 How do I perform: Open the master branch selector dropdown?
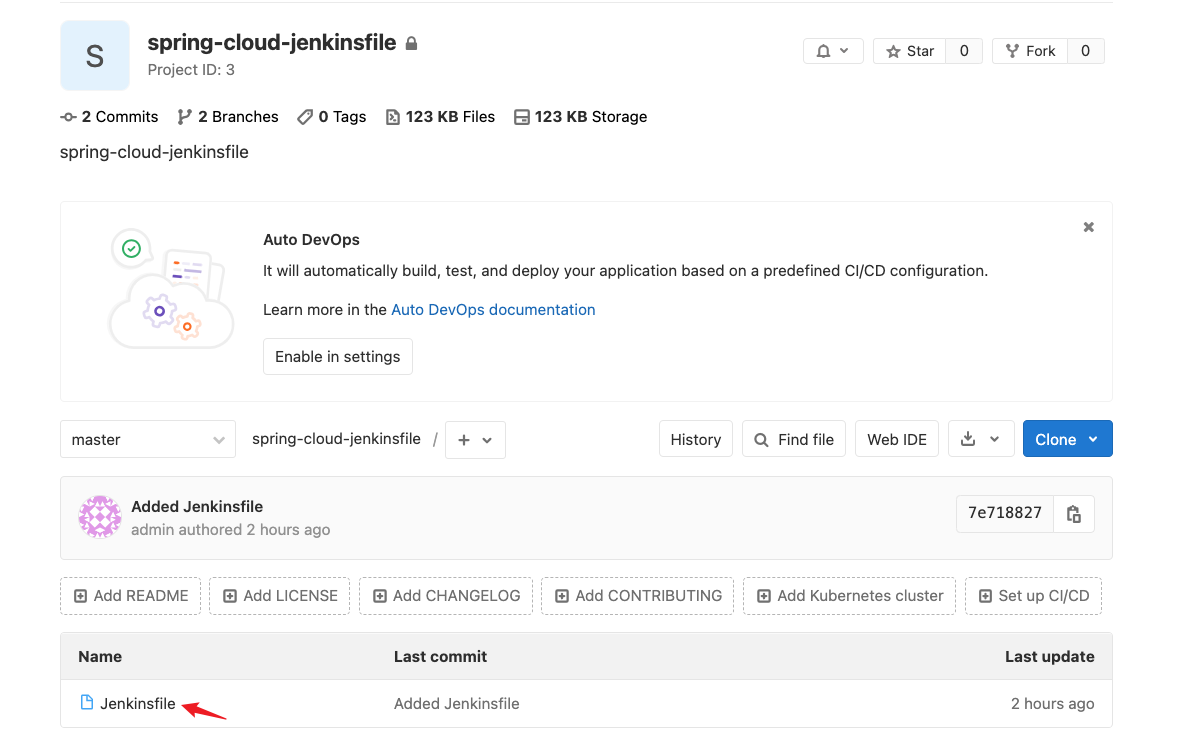click(x=148, y=440)
